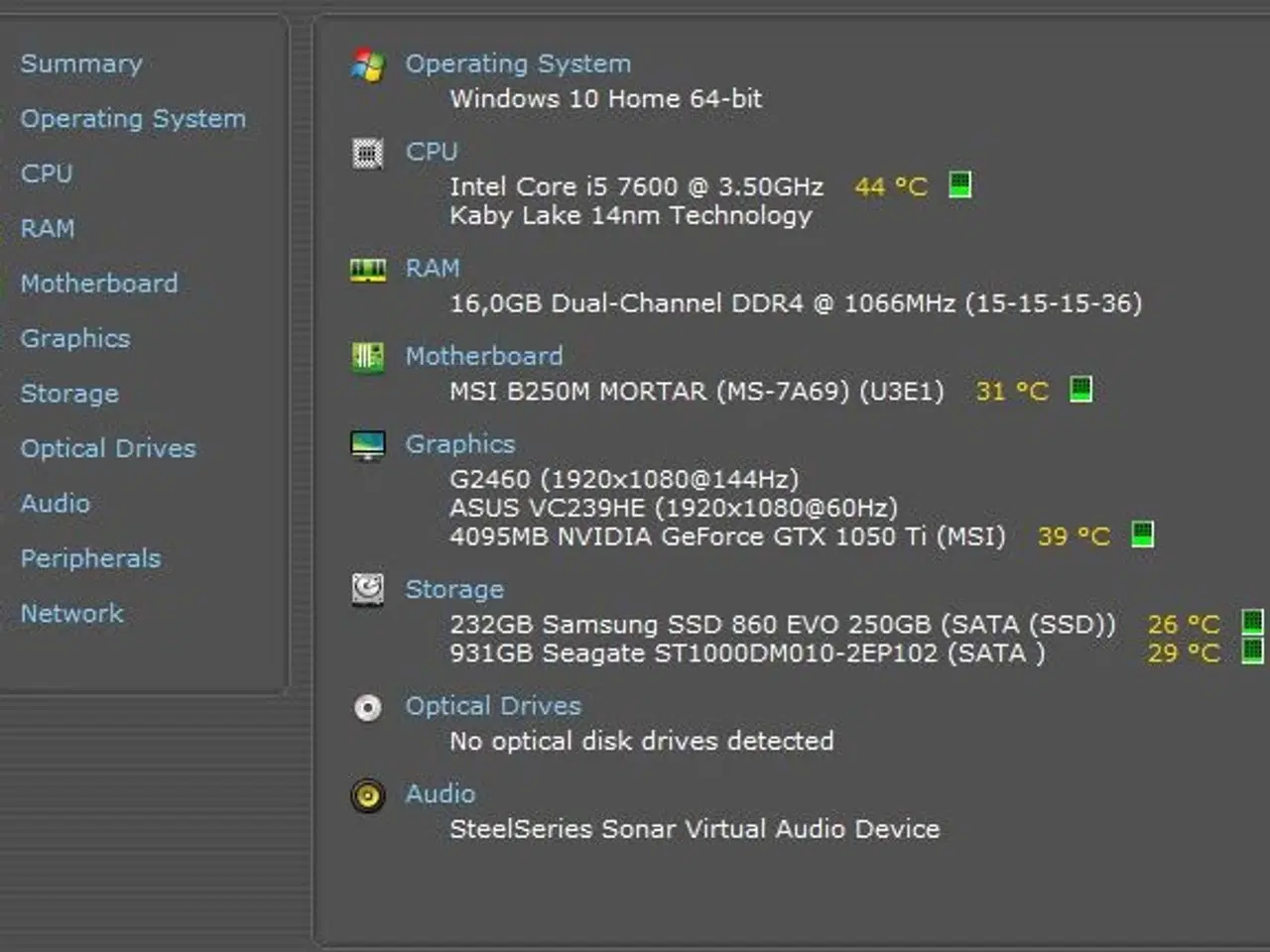Click the GeForce GPU temperature status icon

[1142, 535]
